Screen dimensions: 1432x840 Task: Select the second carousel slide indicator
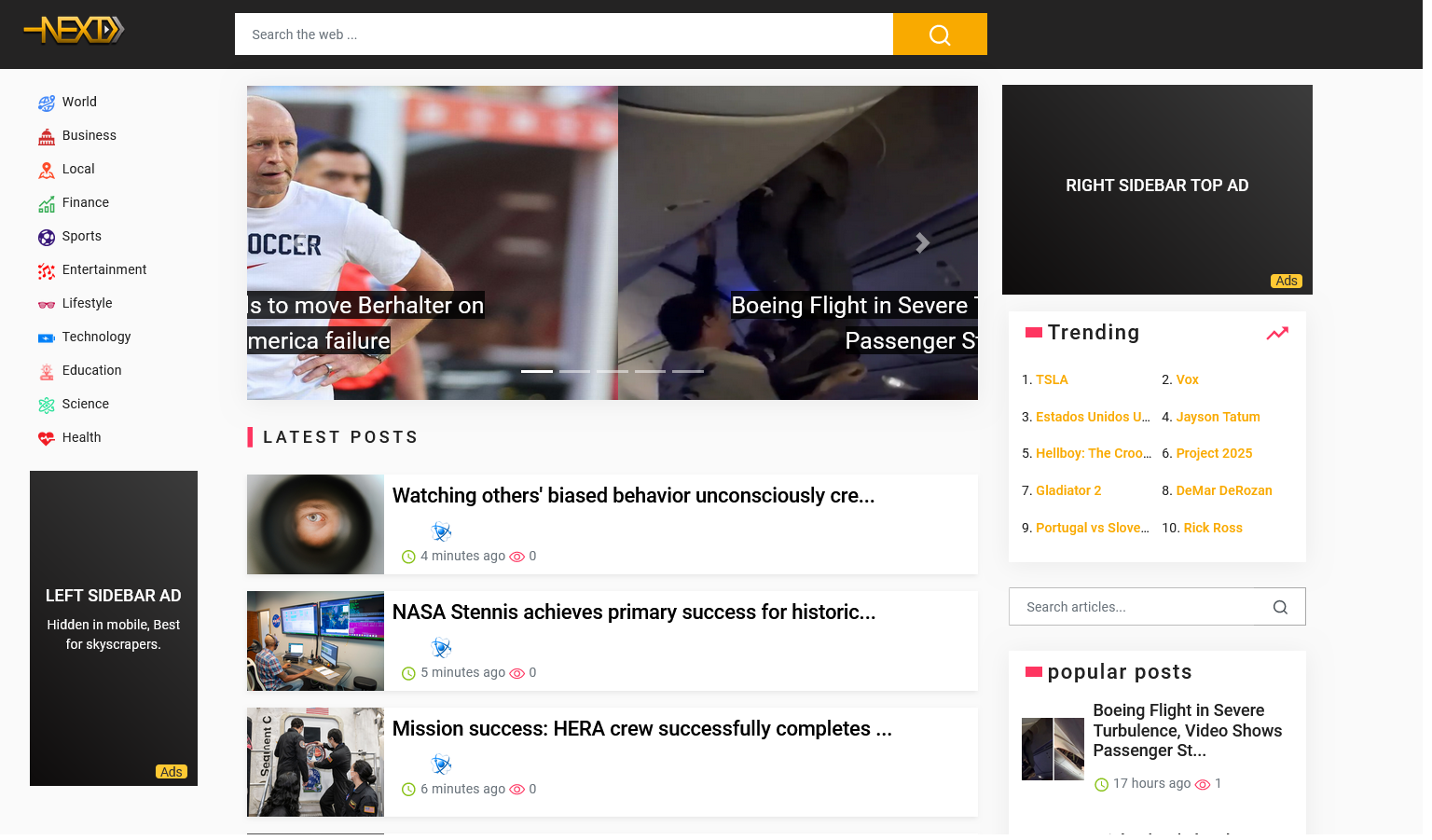(574, 371)
